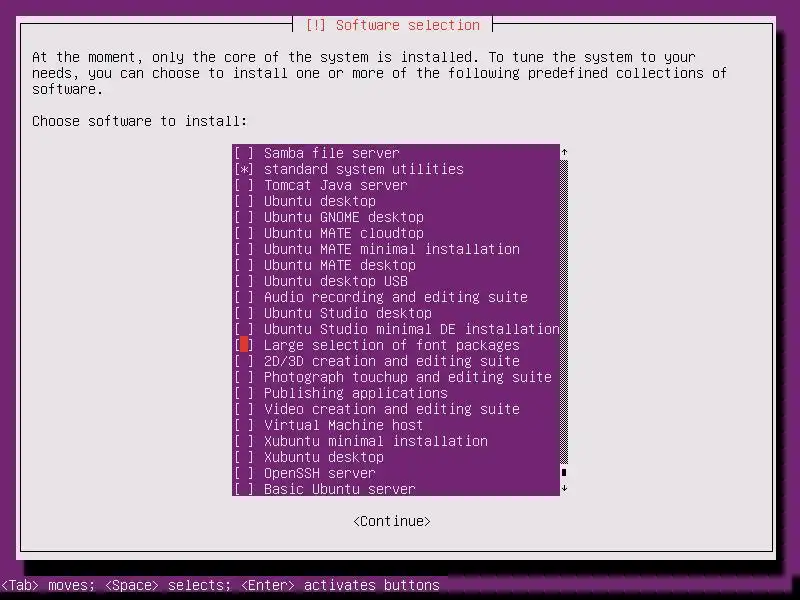Enable the Xubuntu desktop checkbox

[x=244, y=457]
